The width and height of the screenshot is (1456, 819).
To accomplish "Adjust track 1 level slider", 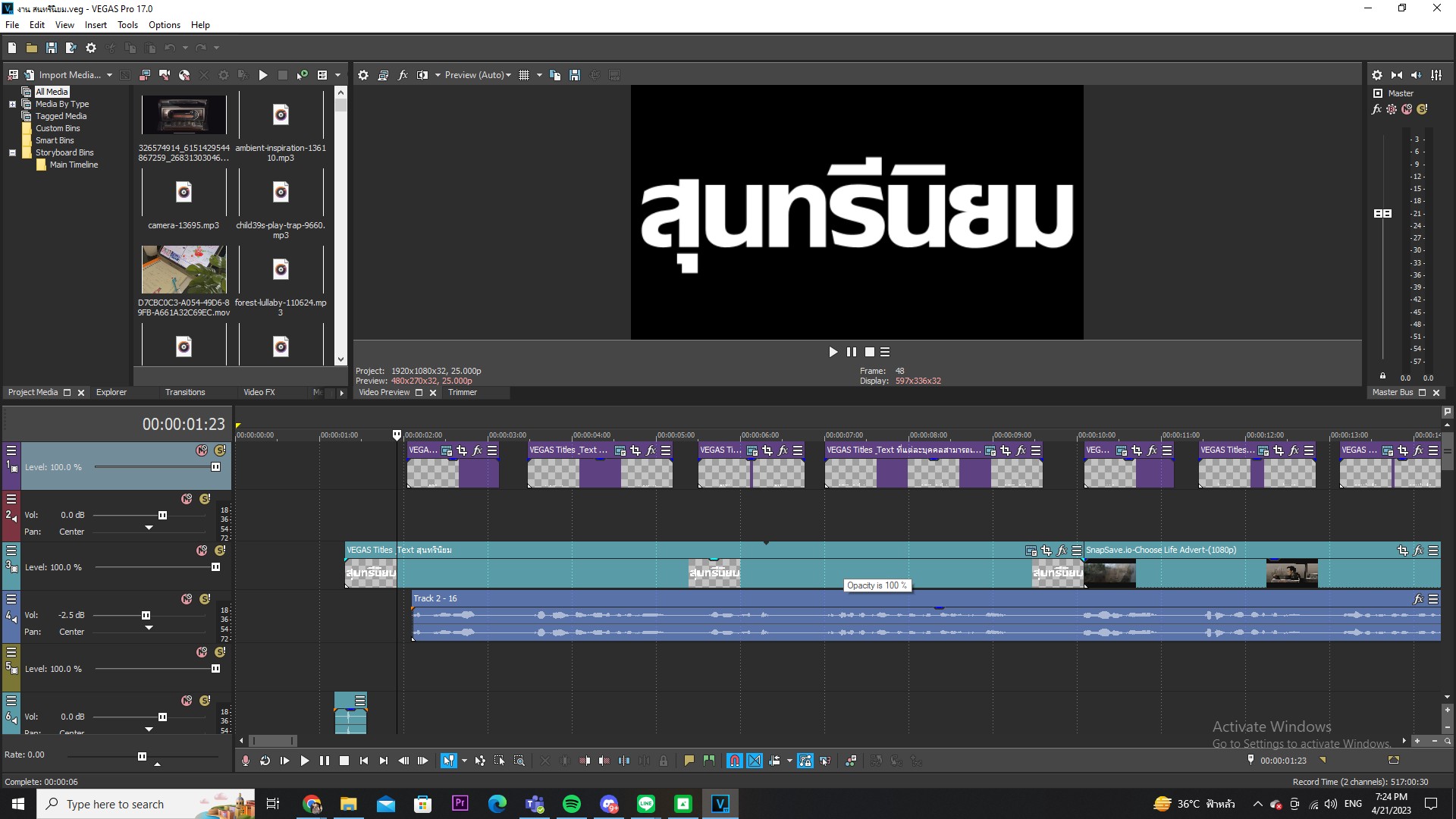I will click(x=215, y=467).
